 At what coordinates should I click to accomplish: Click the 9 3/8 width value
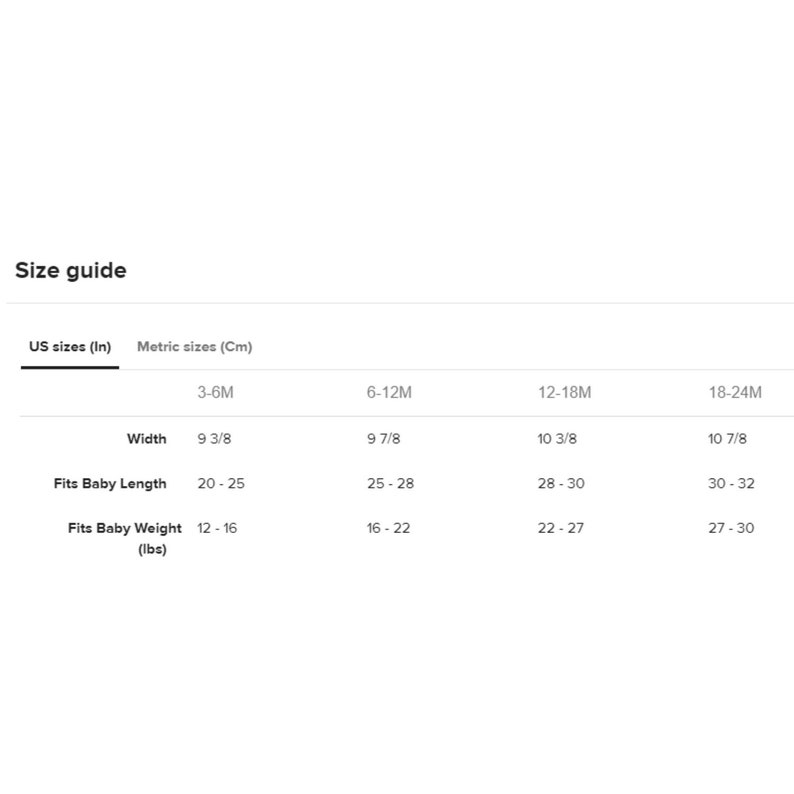214,439
